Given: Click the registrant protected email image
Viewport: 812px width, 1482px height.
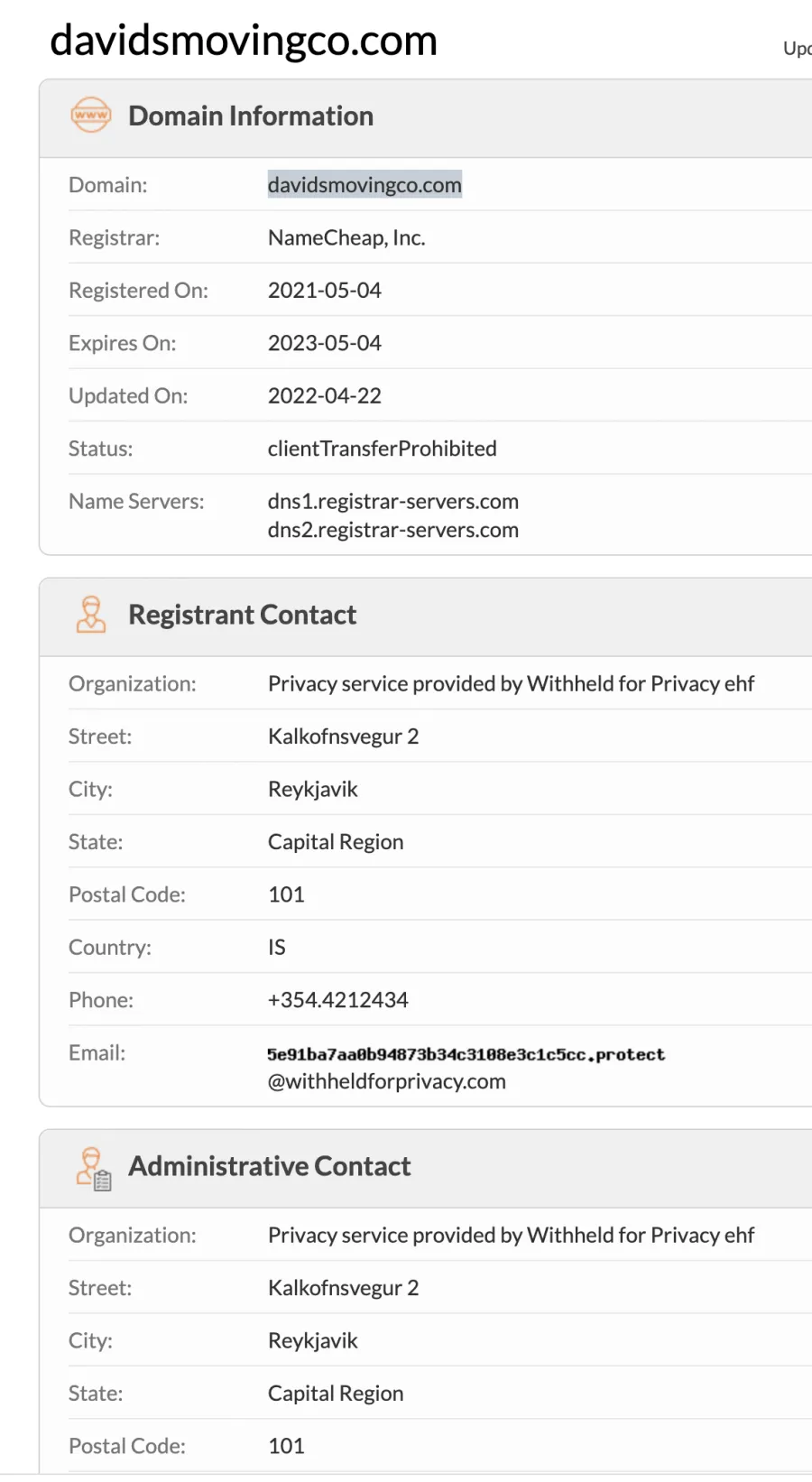Looking at the screenshot, I should (466, 1054).
